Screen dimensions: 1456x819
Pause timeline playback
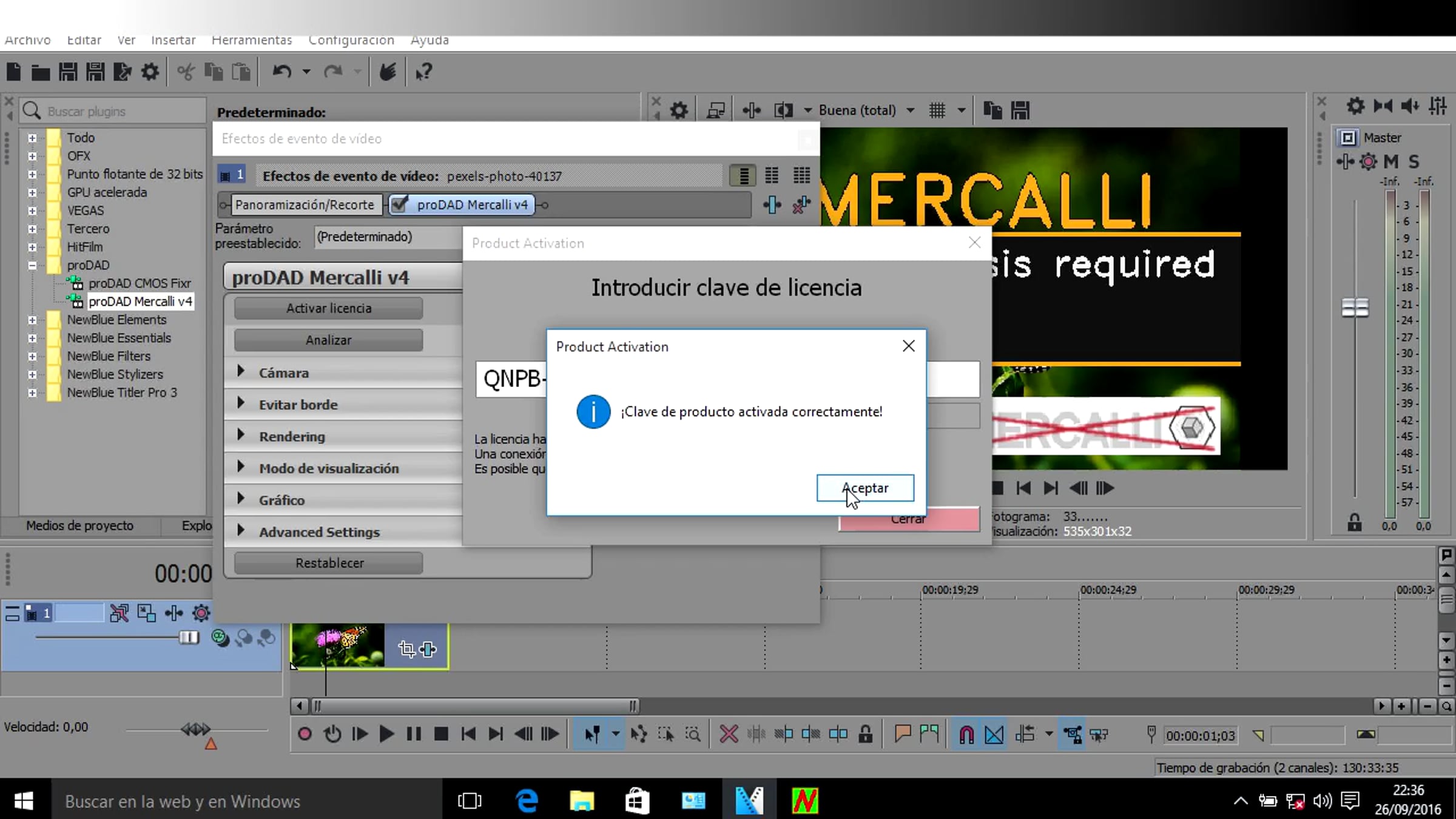(x=414, y=735)
